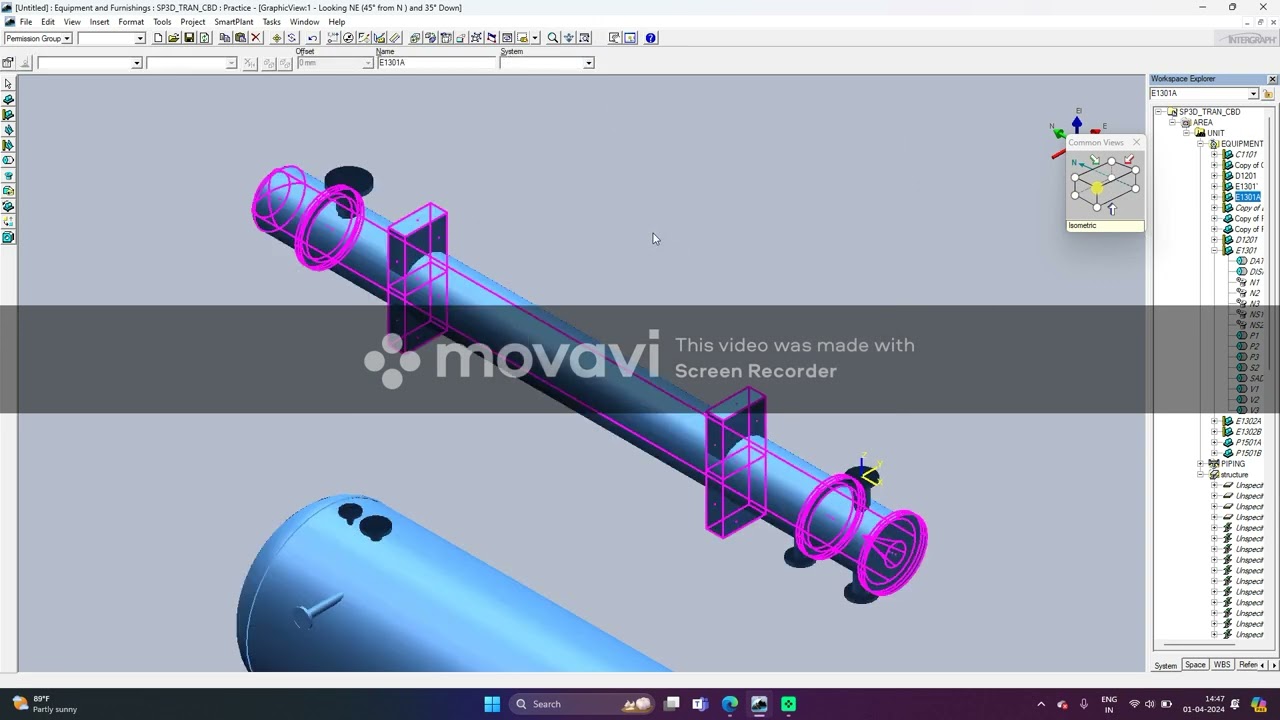The height and width of the screenshot is (720, 1280).
Task: Switch to the WBS tab
Action: pos(1222,665)
